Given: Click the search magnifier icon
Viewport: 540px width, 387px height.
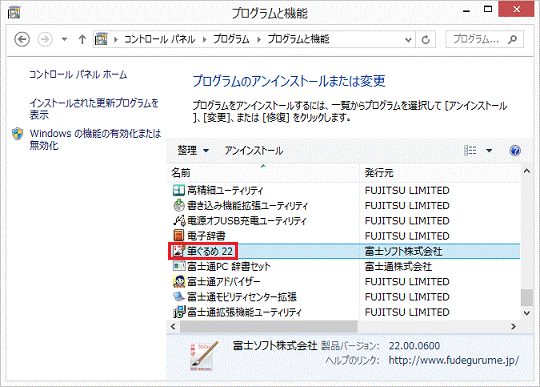Looking at the screenshot, I should click(x=513, y=39).
